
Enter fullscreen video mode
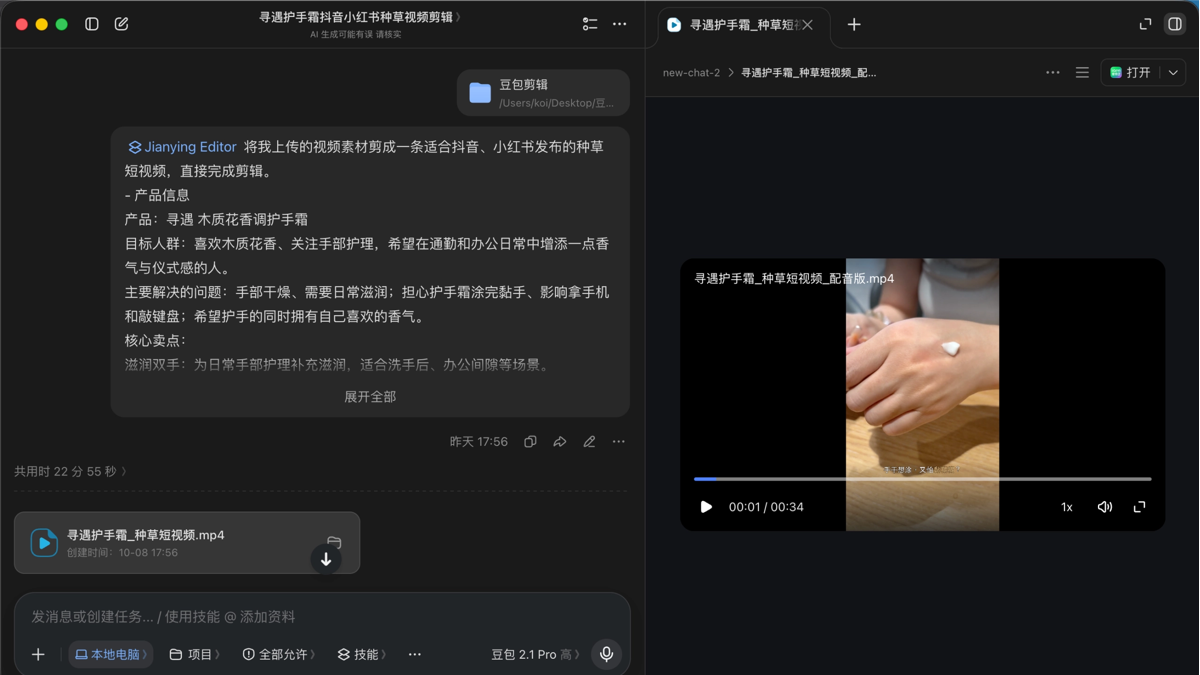point(1140,507)
